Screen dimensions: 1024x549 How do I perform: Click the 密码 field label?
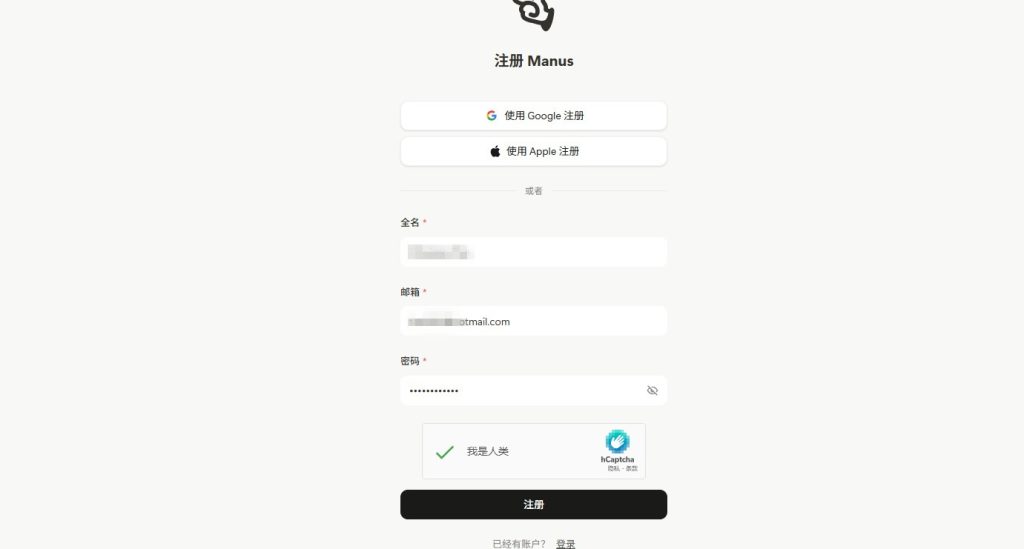tap(410, 361)
